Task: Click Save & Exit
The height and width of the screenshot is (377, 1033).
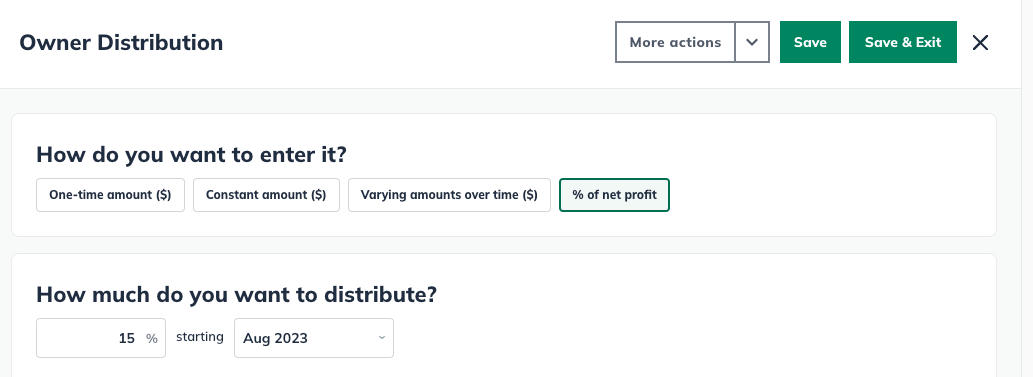Action: (x=903, y=42)
